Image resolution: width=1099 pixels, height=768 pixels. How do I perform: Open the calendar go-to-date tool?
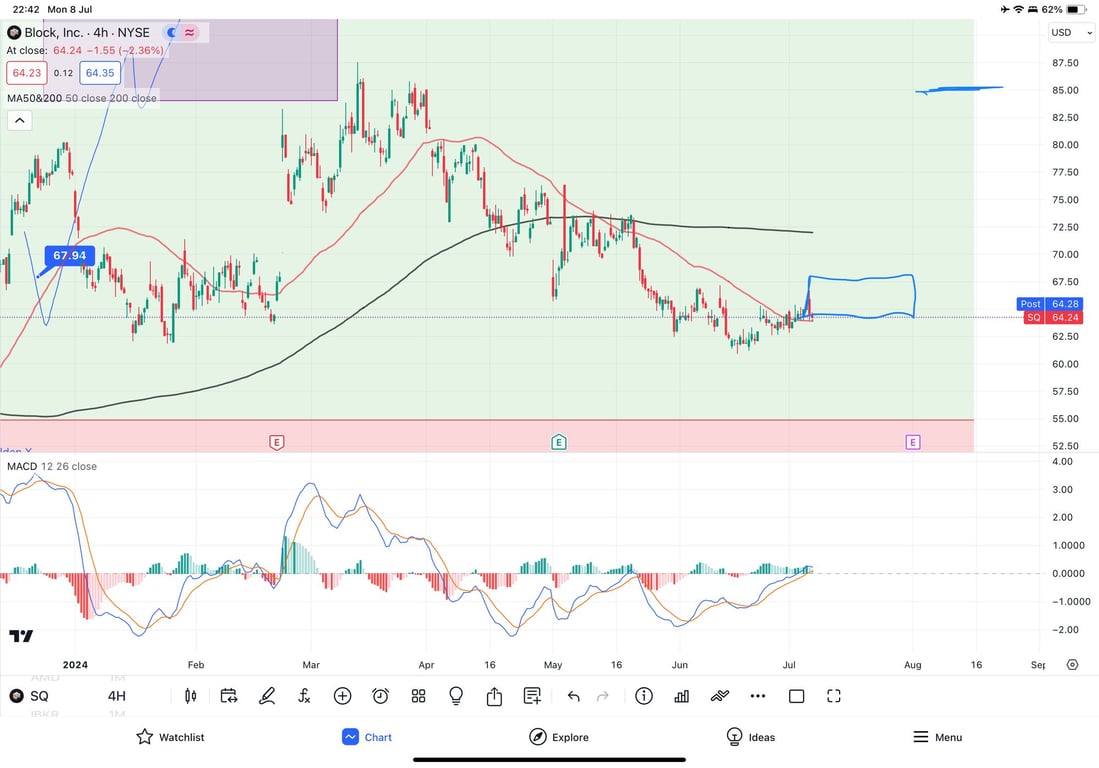[x=228, y=696]
